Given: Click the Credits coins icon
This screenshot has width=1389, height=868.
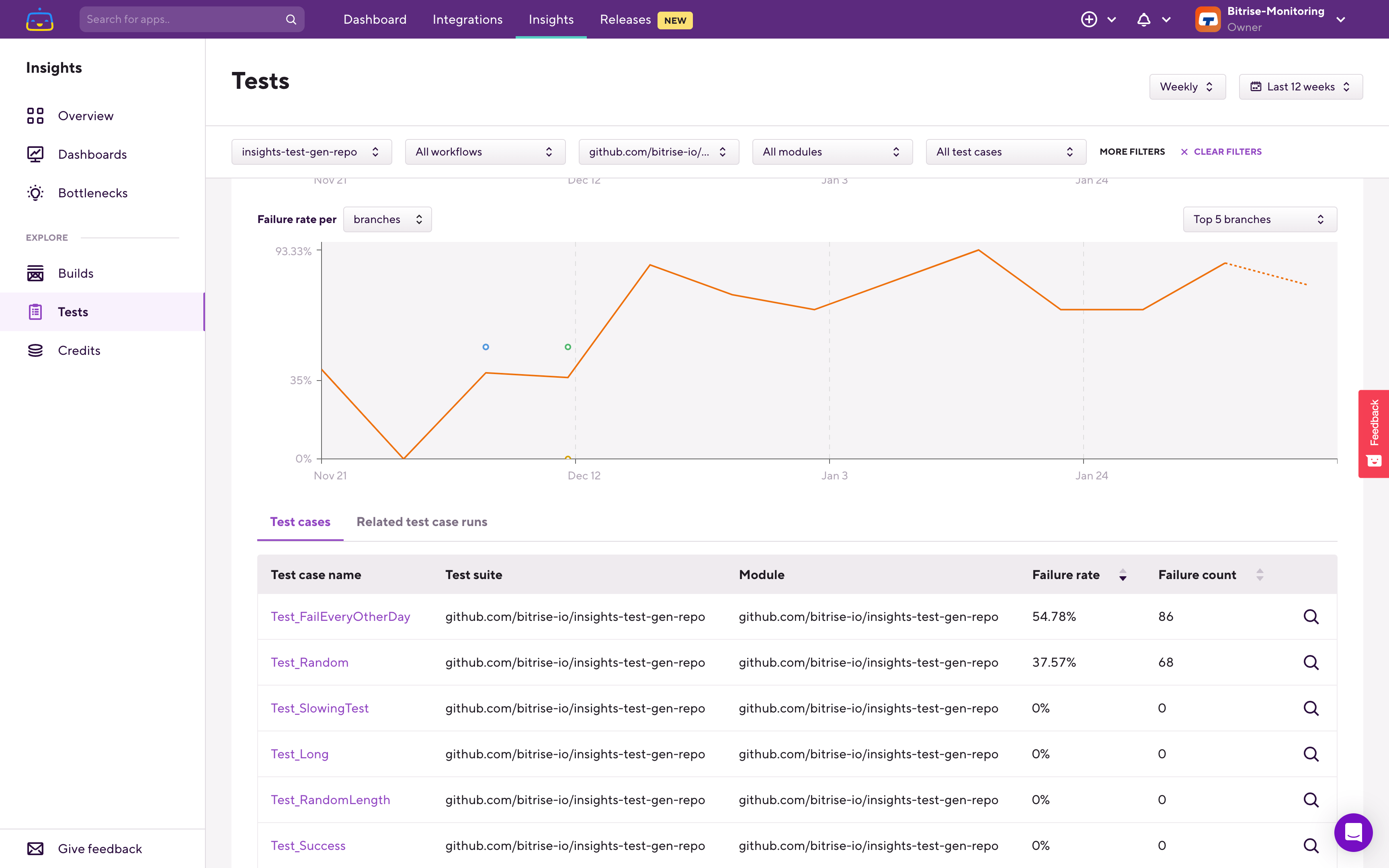Looking at the screenshot, I should point(36,350).
